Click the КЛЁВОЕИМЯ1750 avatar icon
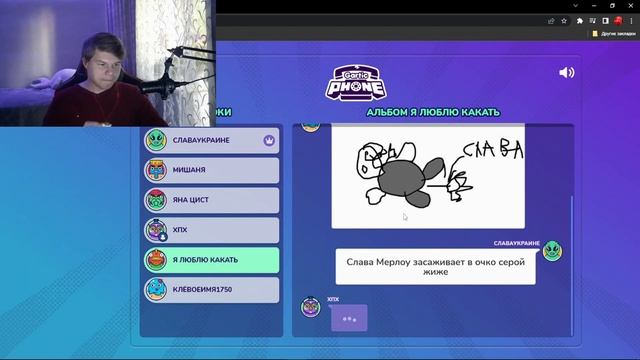This screenshot has height=360, width=640. (x=156, y=289)
